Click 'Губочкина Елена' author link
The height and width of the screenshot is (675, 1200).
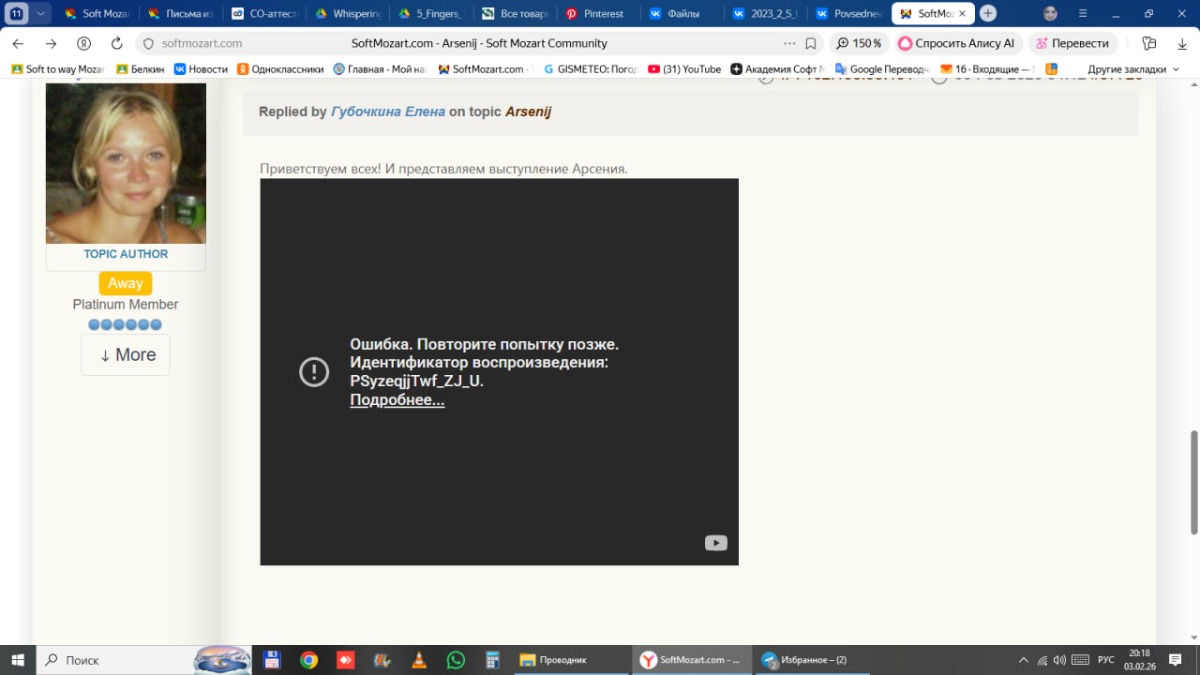[388, 112]
